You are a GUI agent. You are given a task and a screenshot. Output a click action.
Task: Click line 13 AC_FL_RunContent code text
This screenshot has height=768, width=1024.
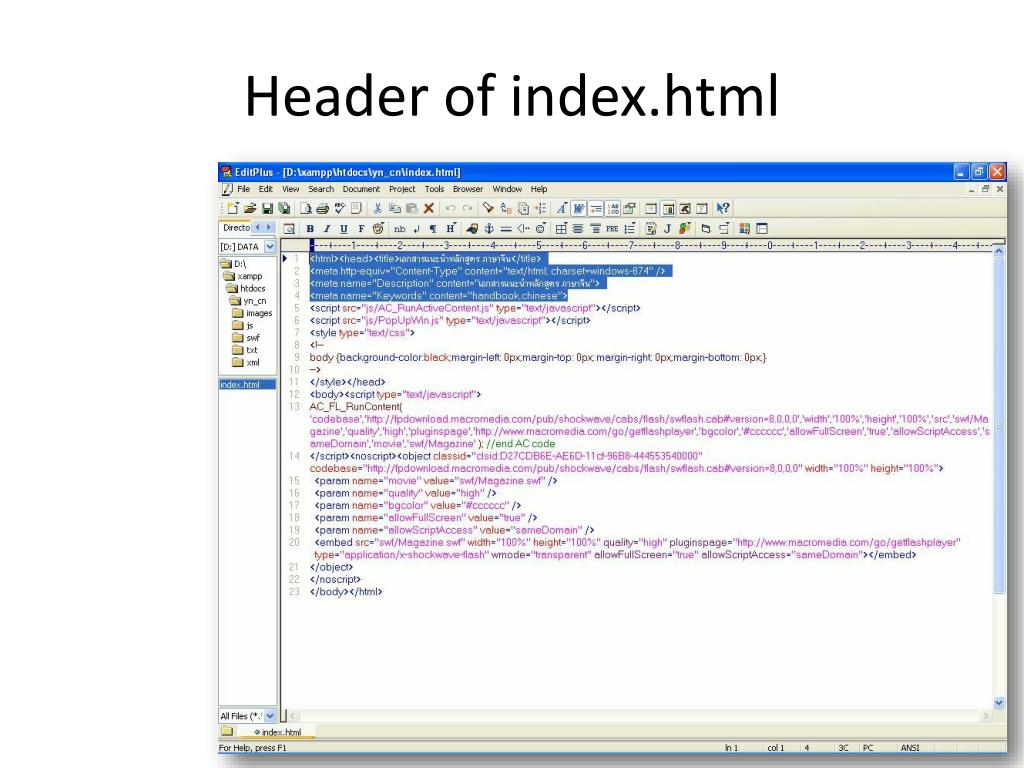pos(356,407)
